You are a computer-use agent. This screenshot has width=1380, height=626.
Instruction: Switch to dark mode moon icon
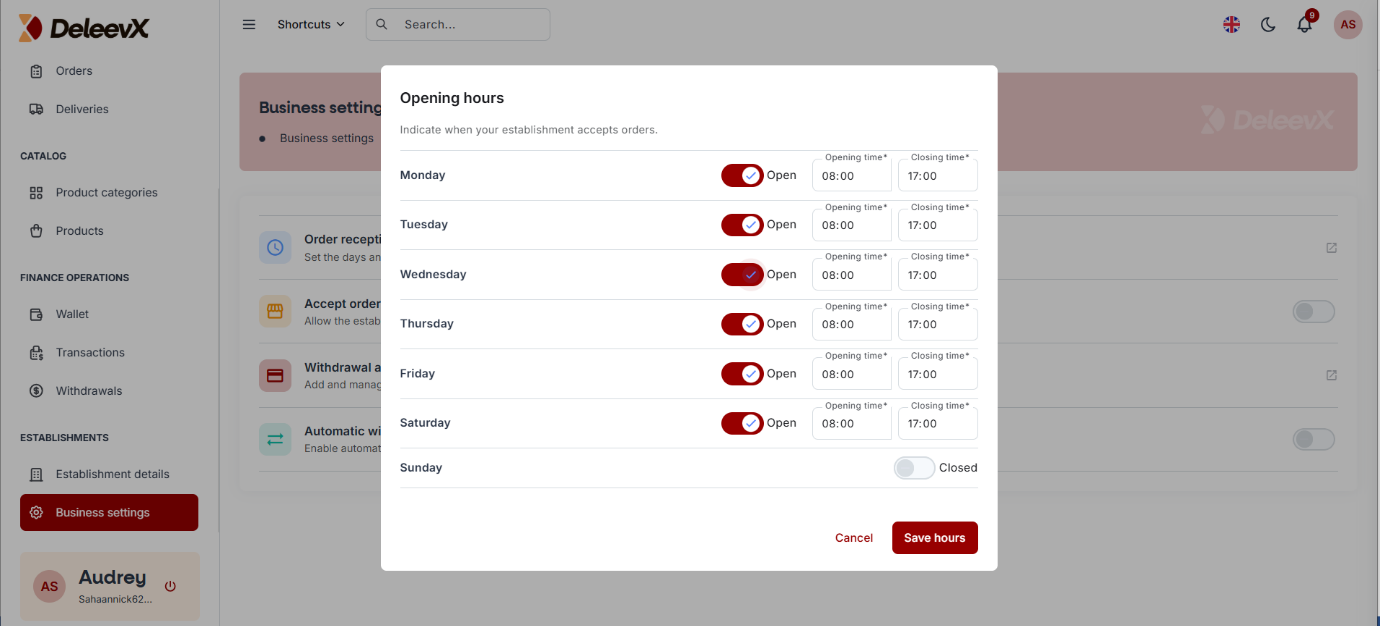[x=1268, y=24]
